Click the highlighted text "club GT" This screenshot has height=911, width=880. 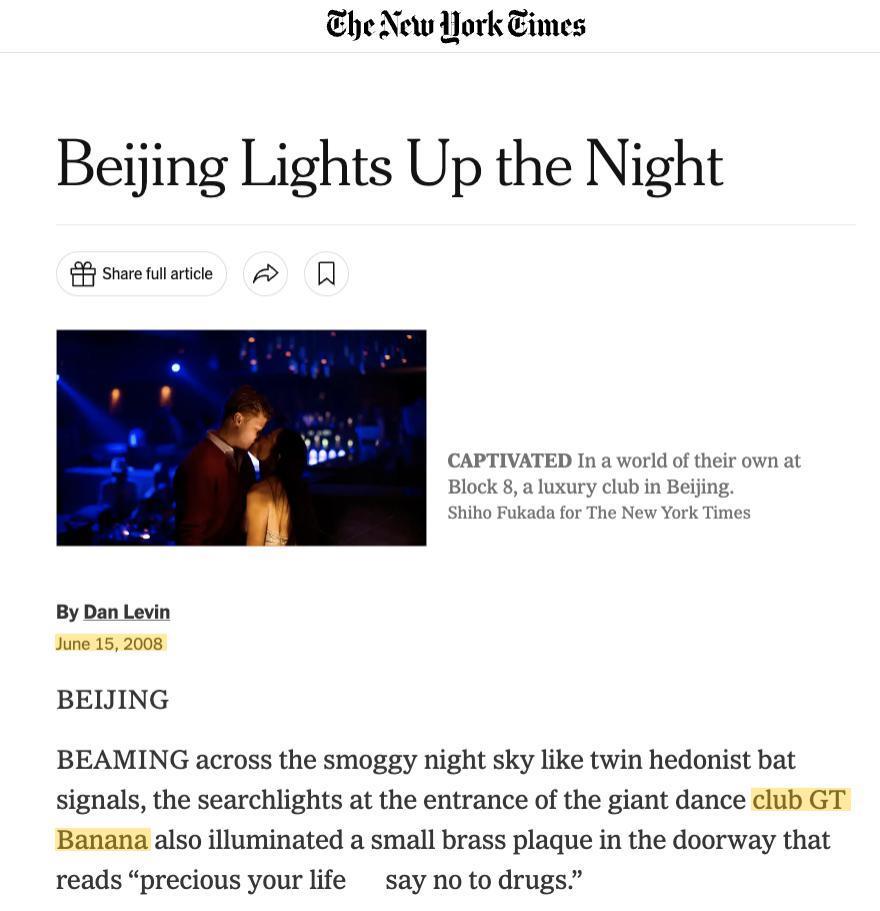pos(799,800)
